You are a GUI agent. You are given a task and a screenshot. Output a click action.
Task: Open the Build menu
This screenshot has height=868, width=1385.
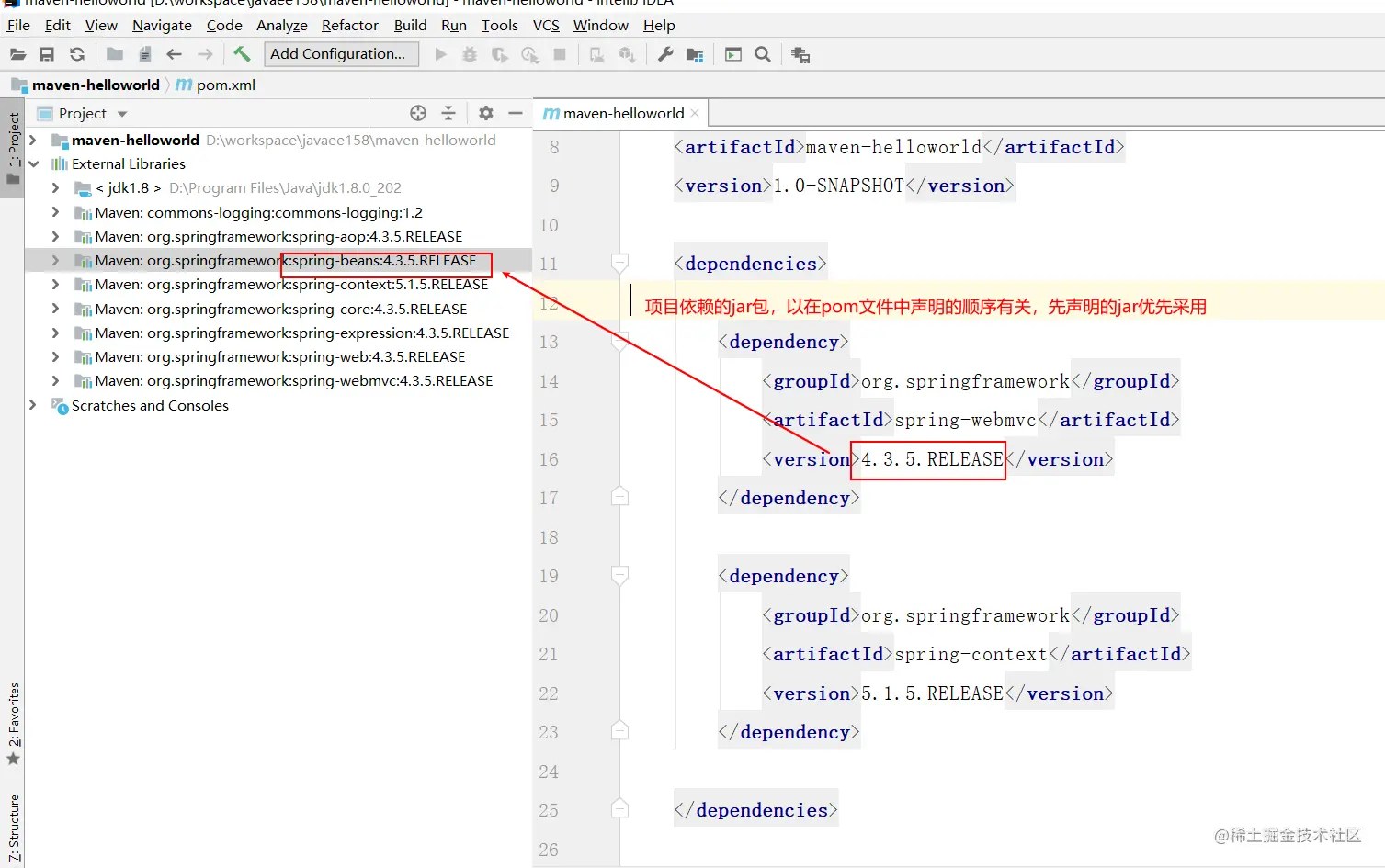tap(410, 25)
